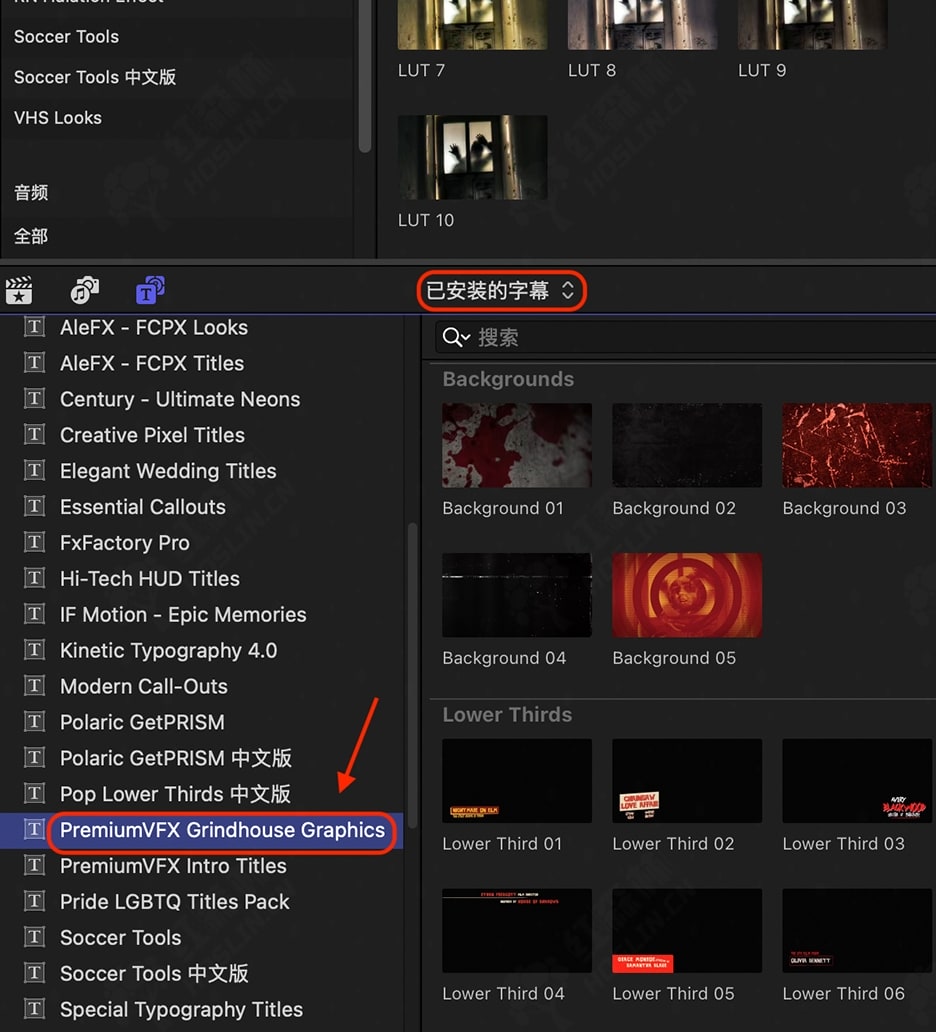936x1032 pixels.
Task: Select the LUT 7 effect thumbnail
Action: coord(472,24)
